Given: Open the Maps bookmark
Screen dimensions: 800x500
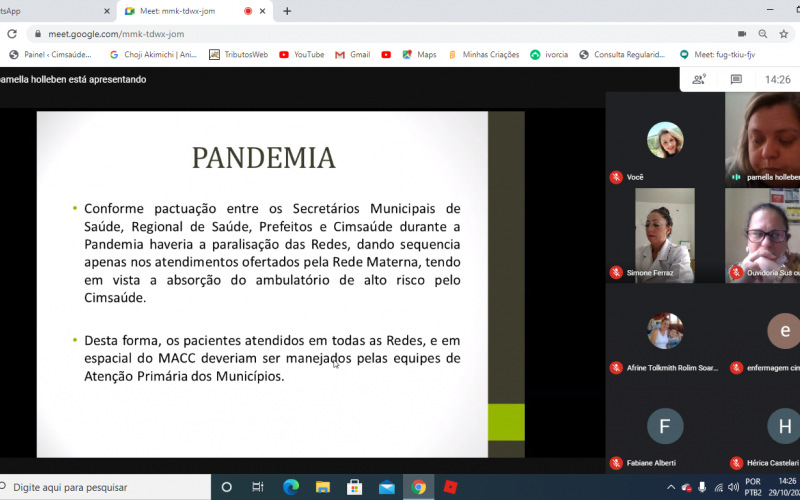Looking at the screenshot, I should point(419,55).
